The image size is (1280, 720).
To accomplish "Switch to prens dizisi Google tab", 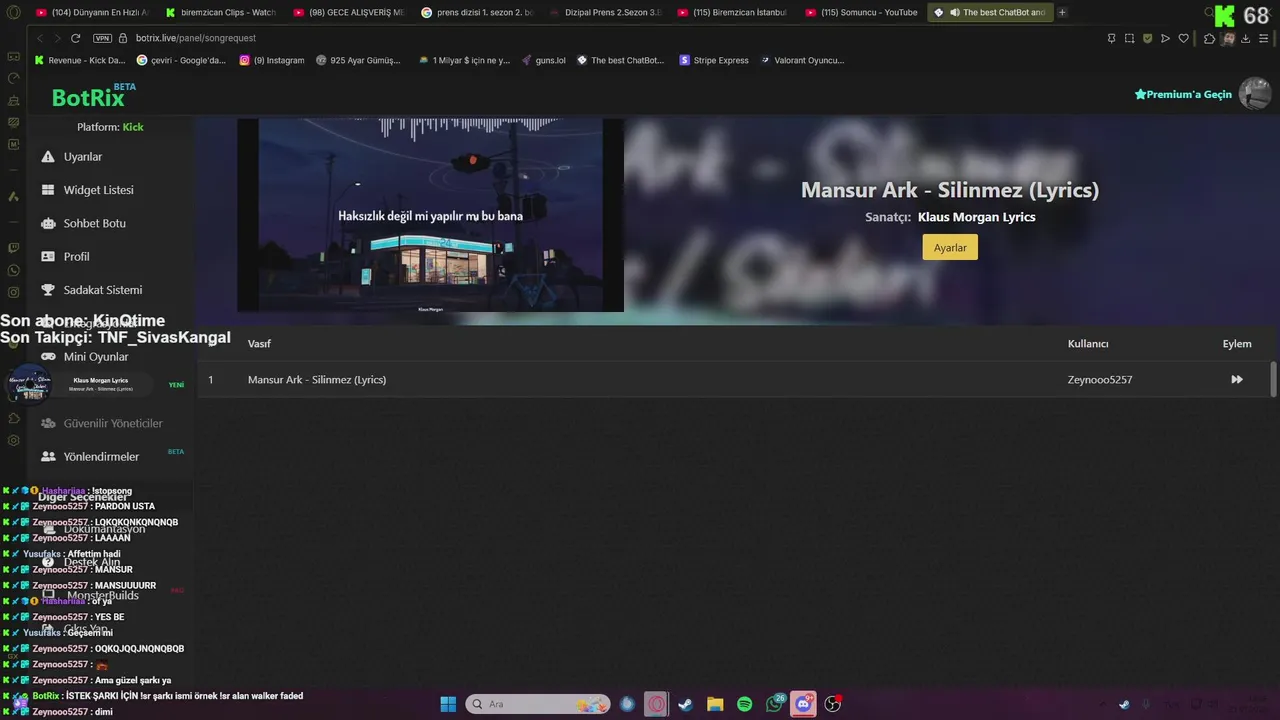I will click(x=478, y=13).
